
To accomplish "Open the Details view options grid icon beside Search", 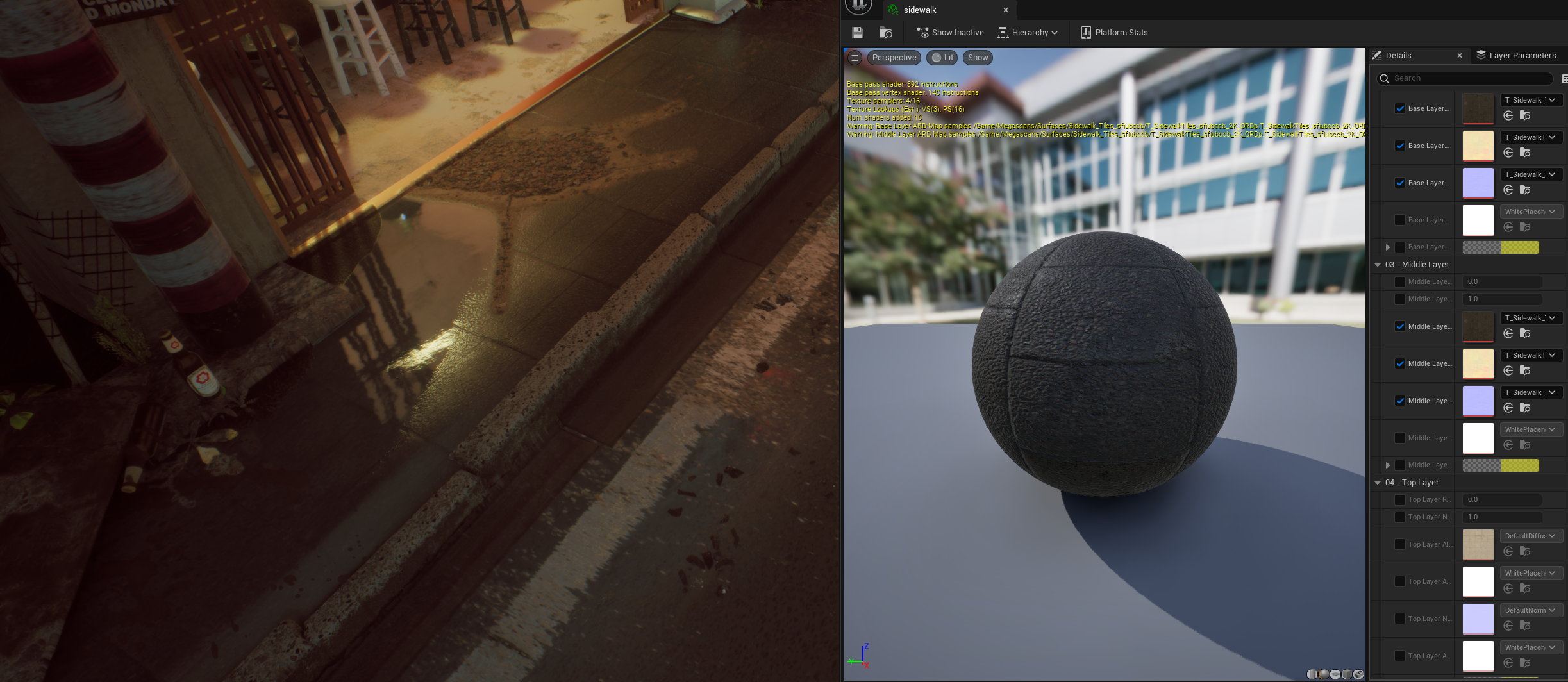I will pyautogui.click(x=1564, y=79).
